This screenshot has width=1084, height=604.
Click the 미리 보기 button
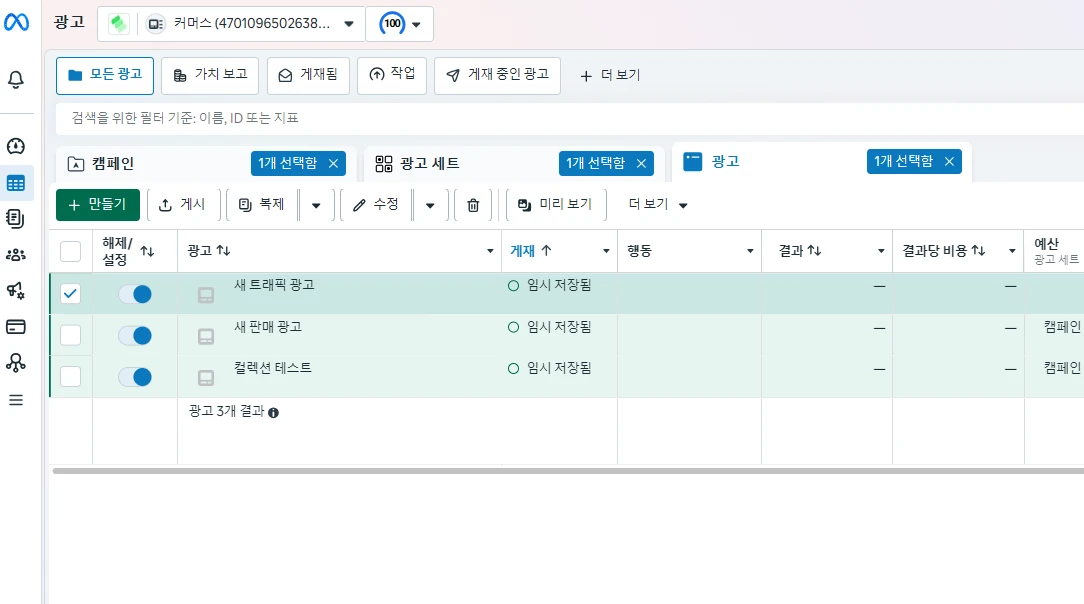(x=555, y=205)
